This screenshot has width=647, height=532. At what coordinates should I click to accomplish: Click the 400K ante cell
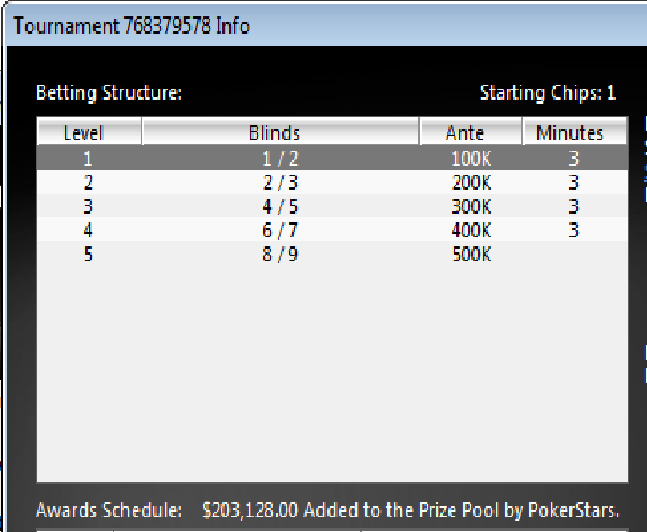click(470, 230)
